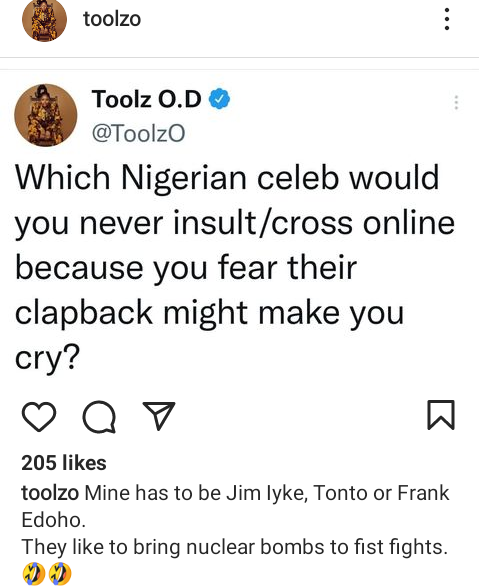Tap the toolzo username in post header

112,19
